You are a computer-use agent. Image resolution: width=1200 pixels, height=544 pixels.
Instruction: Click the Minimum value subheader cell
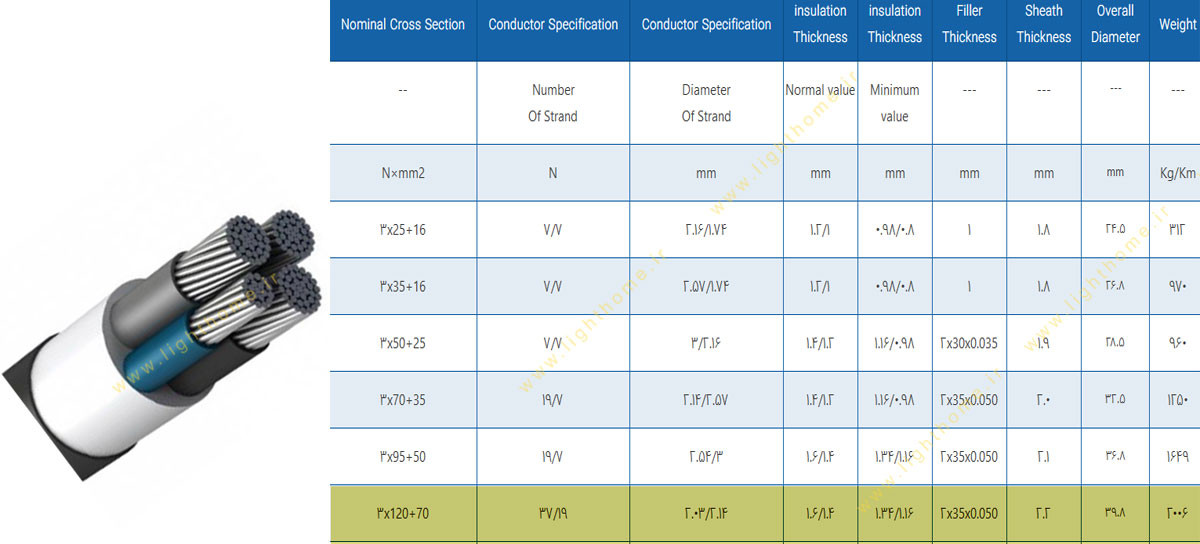coord(894,103)
